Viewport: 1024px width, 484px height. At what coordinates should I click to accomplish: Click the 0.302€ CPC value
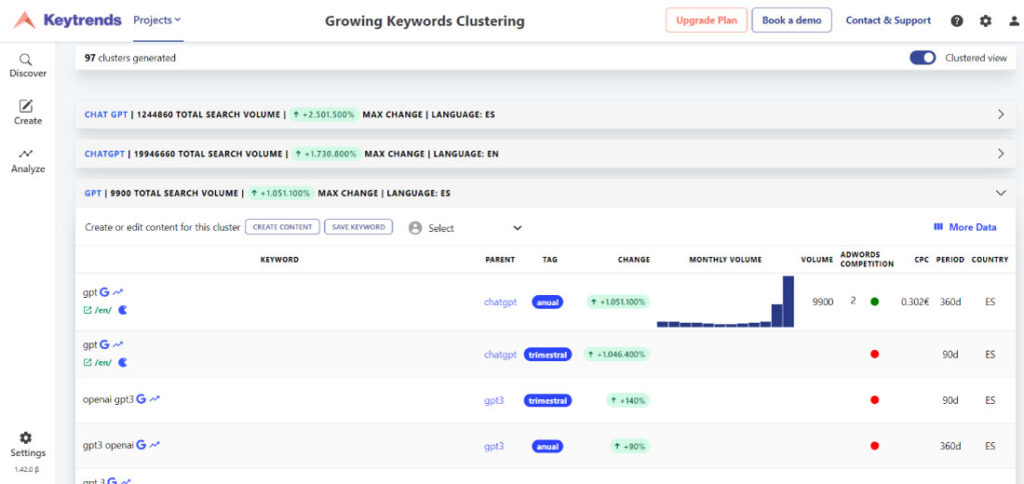[915, 302]
